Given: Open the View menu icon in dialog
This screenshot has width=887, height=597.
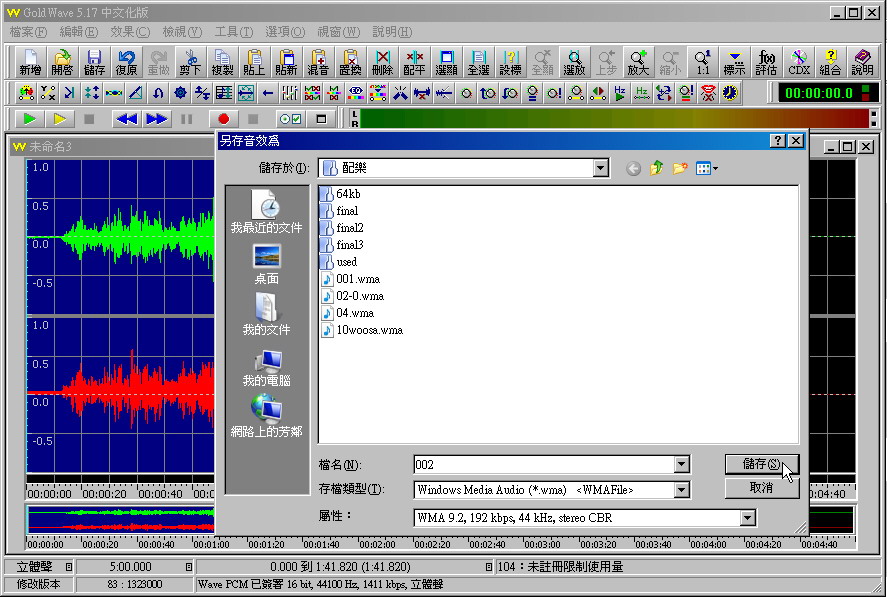Looking at the screenshot, I should pyautogui.click(x=706, y=169).
